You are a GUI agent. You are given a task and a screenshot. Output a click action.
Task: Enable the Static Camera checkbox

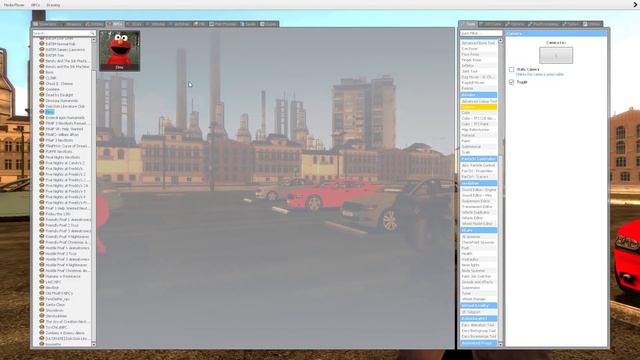(x=511, y=69)
